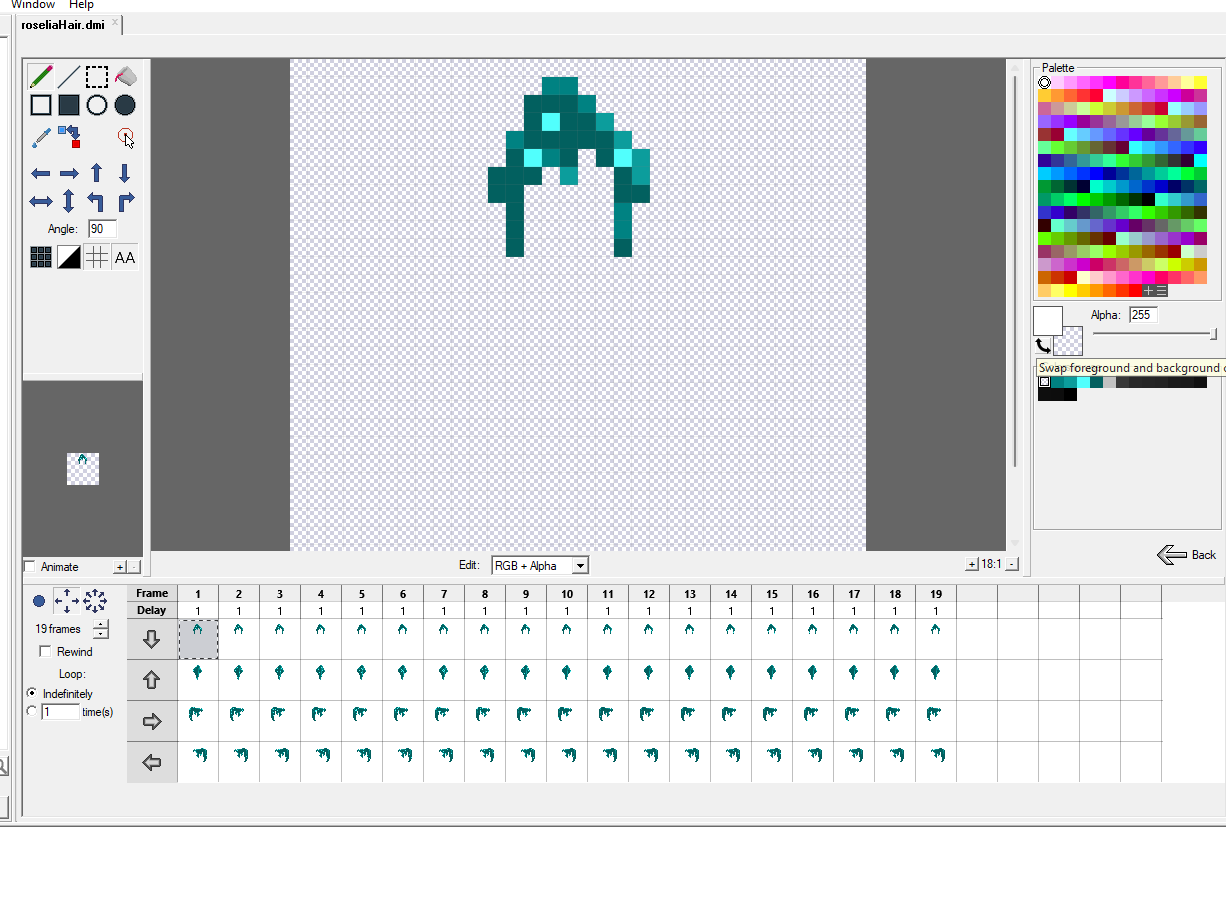This screenshot has width=1226, height=898.
Task: Choose the replace color tool
Action: click(x=68, y=136)
